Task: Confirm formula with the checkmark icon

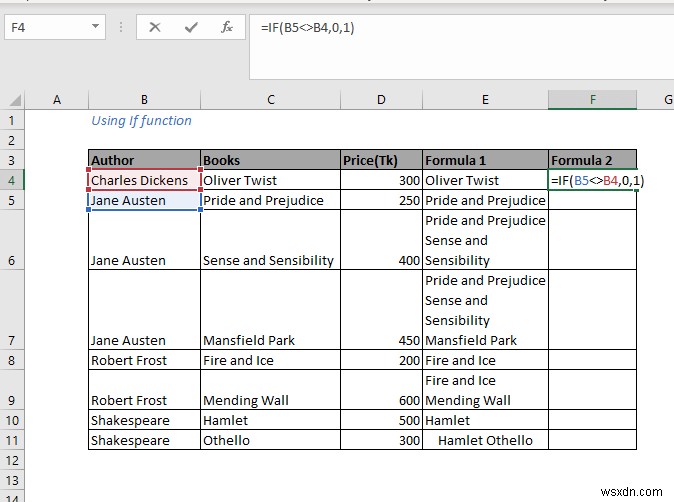Action: point(191,28)
